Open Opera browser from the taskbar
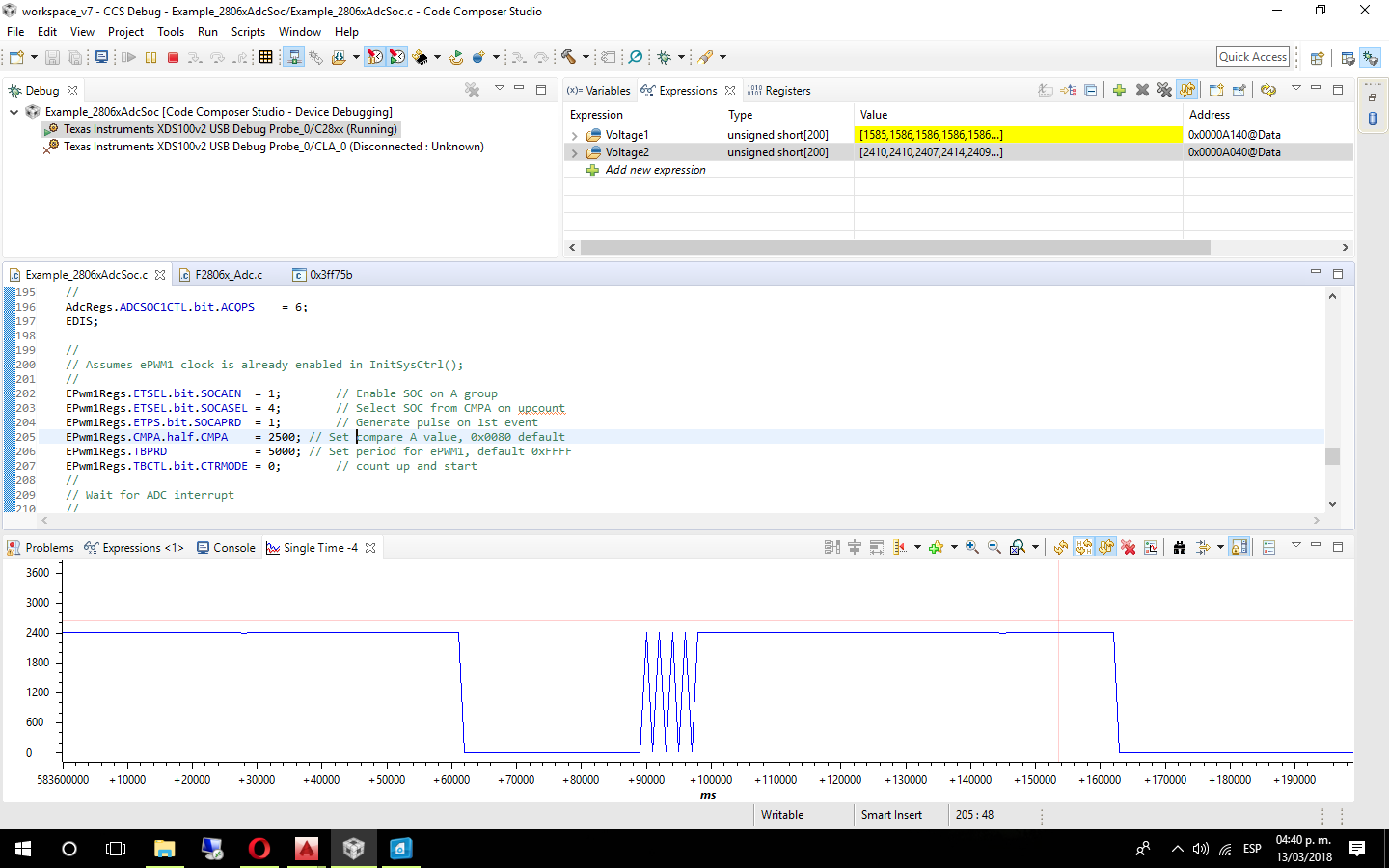Image resolution: width=1389 pixels, height=868 pixels. click(259, 849)
